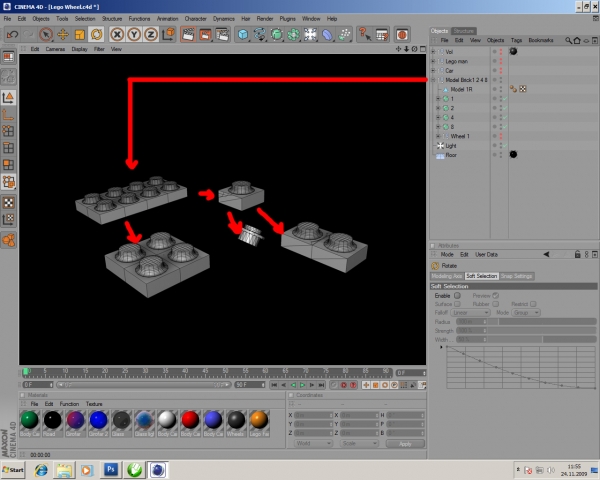The height and width of the screenshot is (480, 600).
Task: Open the Array modeling objects icon
Action: pos(293,34)
